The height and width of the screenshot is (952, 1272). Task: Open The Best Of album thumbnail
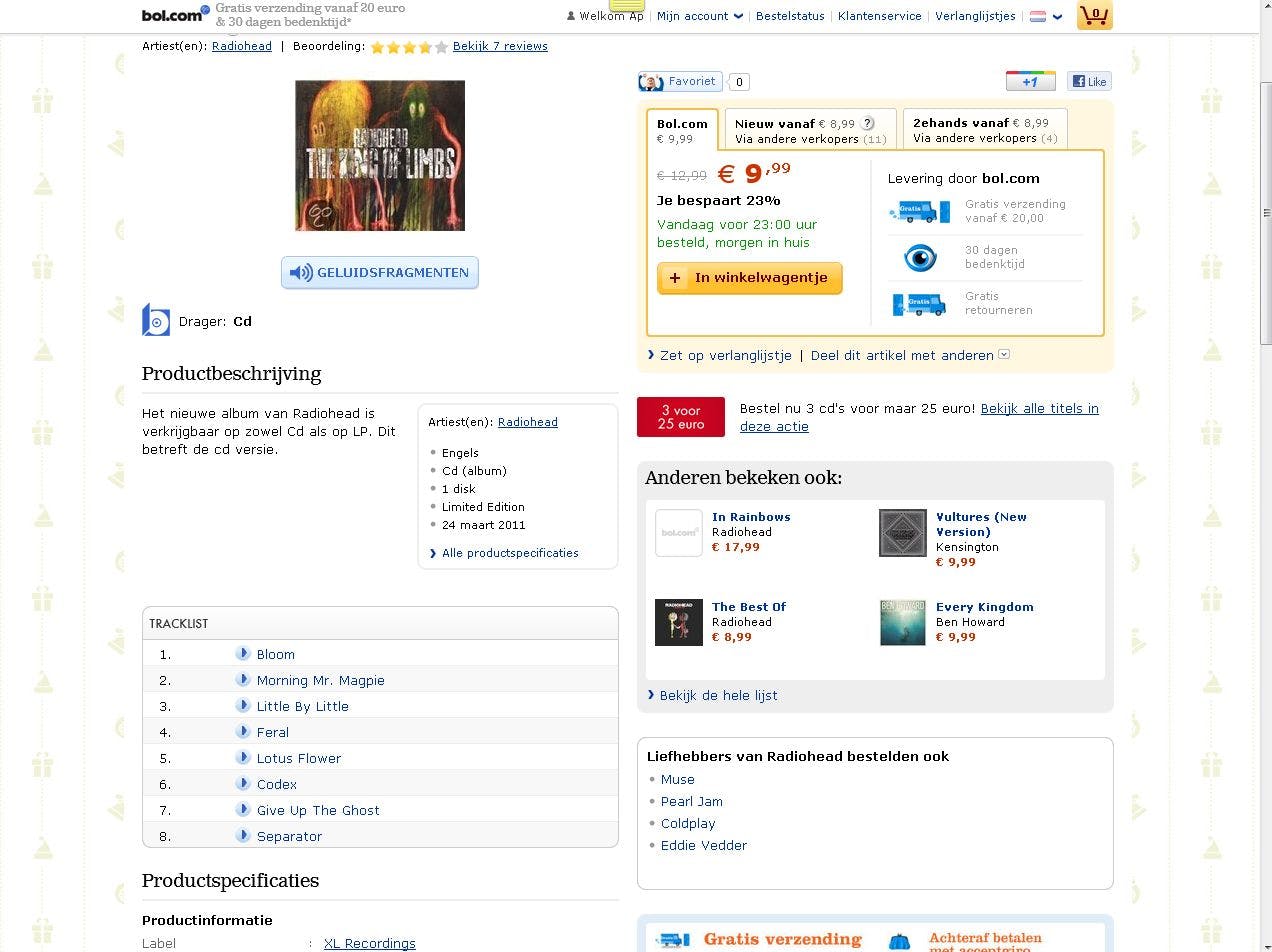[x=679, y=622]
